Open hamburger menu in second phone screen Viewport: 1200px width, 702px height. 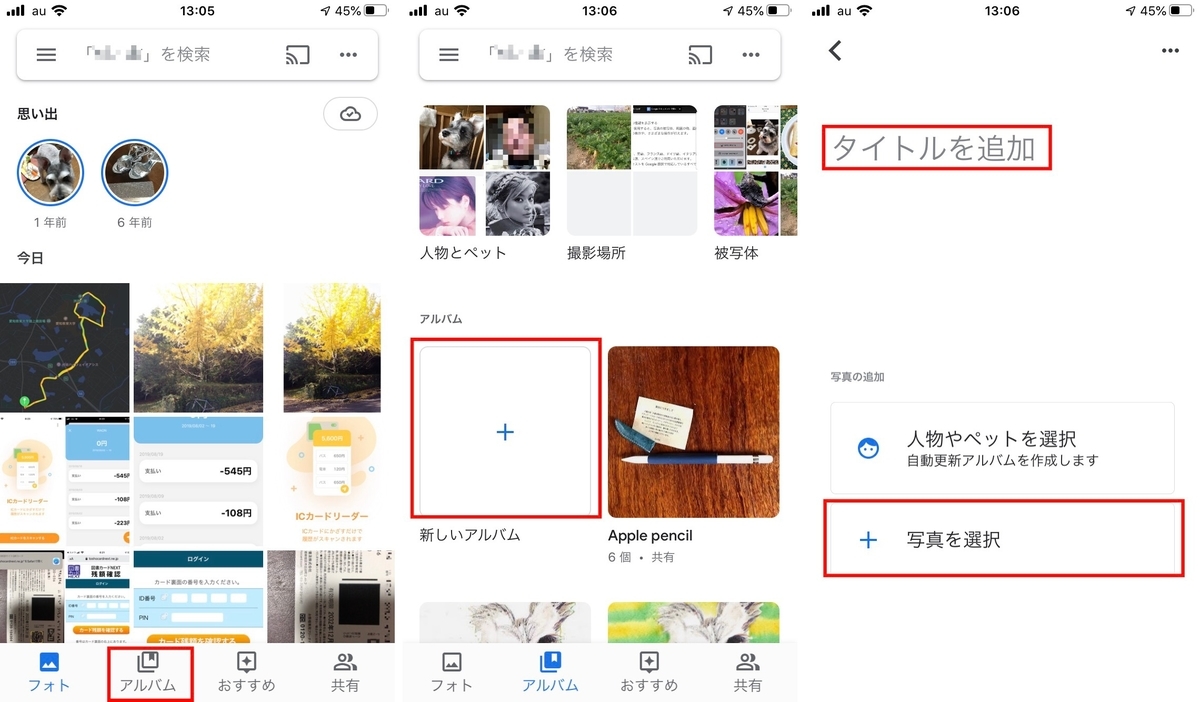(449, 55)
